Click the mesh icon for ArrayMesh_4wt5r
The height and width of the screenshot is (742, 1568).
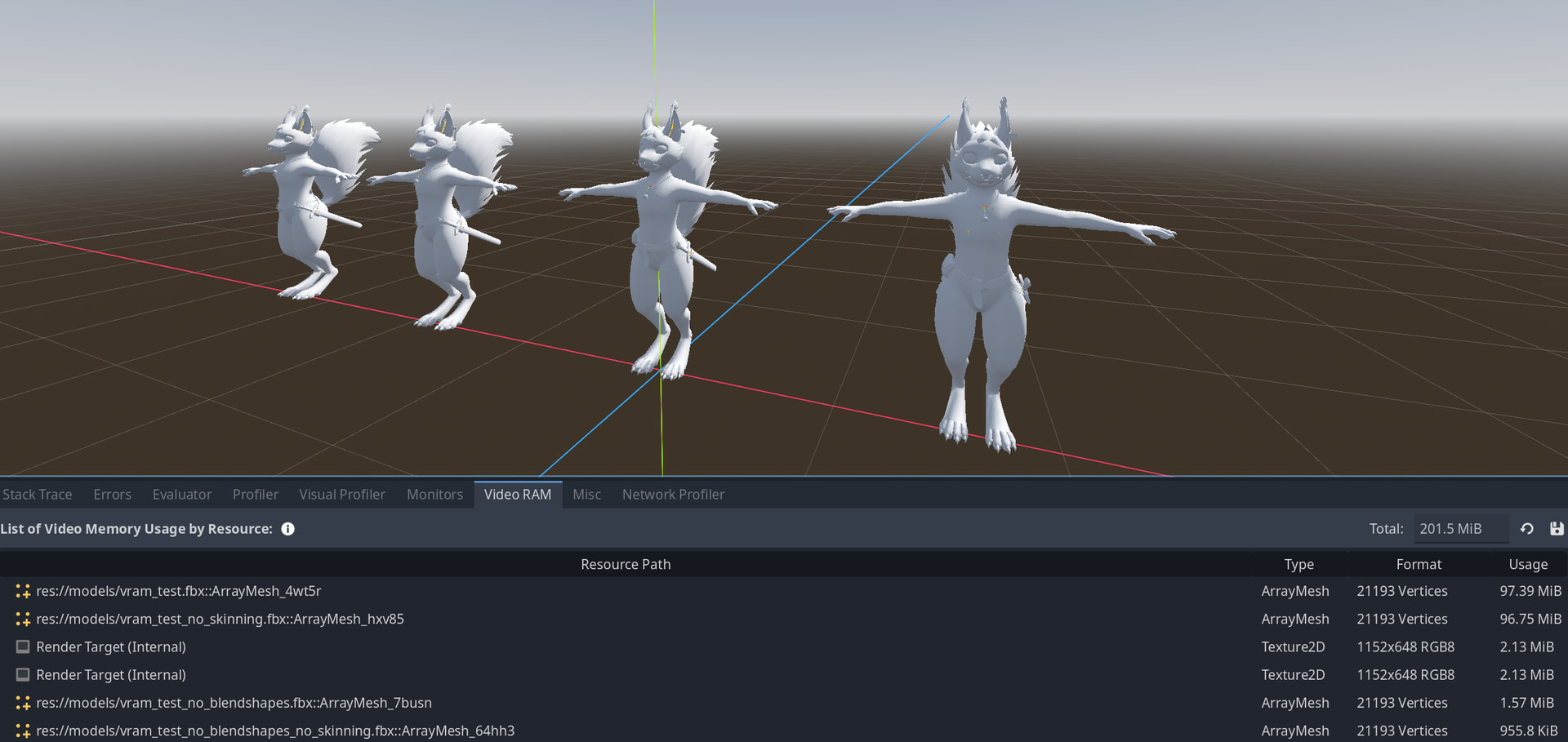click(x=23, y=591)
